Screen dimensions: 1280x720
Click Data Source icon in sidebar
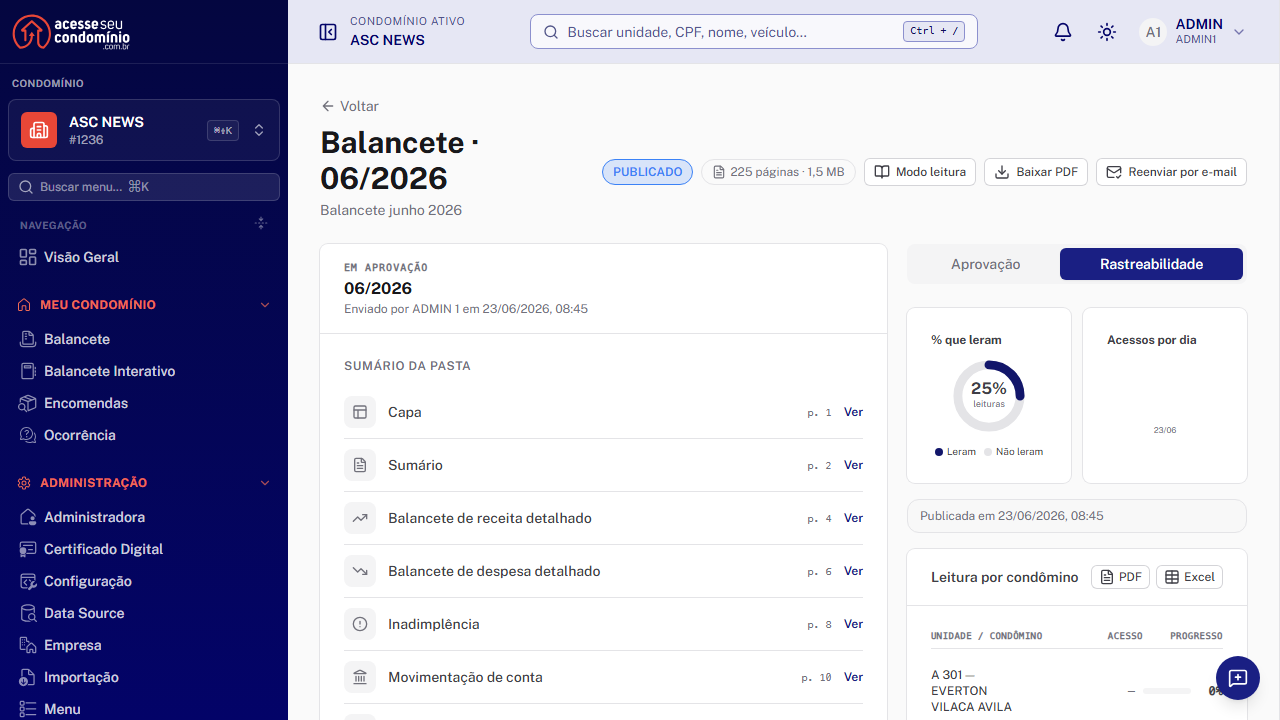click(28, 613)
